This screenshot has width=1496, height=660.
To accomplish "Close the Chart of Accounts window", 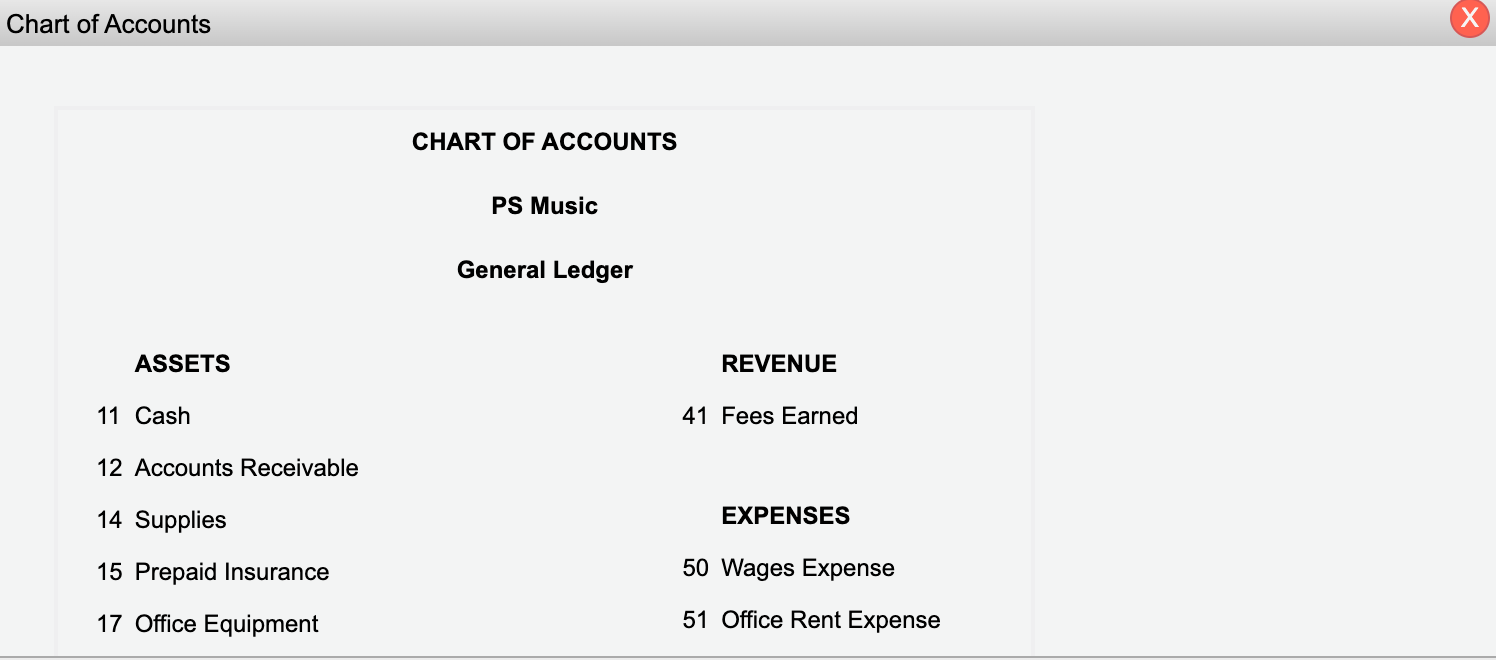I will (x=1469, y=18).
